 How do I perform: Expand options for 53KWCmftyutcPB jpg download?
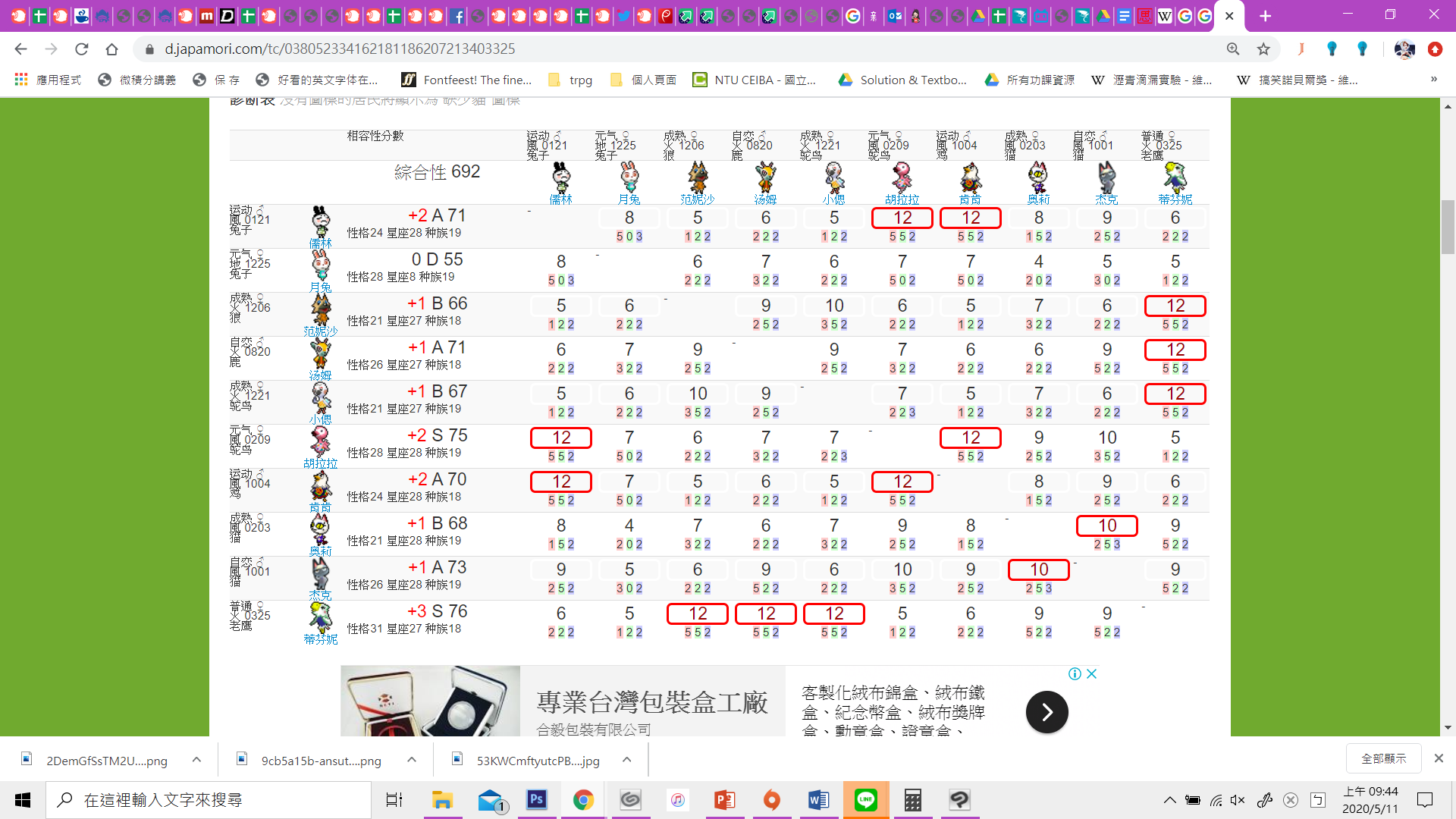[x=627, y=760]
